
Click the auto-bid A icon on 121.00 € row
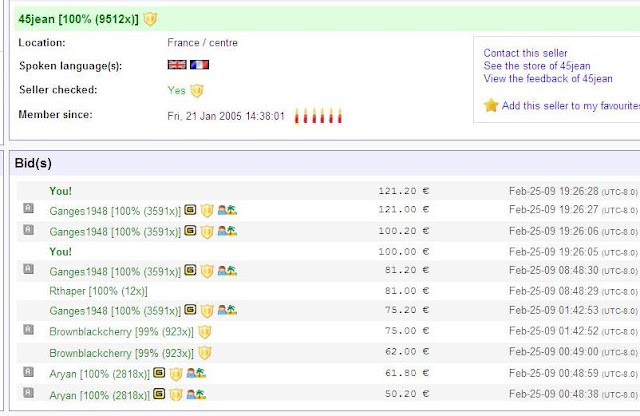coord(28,208)
